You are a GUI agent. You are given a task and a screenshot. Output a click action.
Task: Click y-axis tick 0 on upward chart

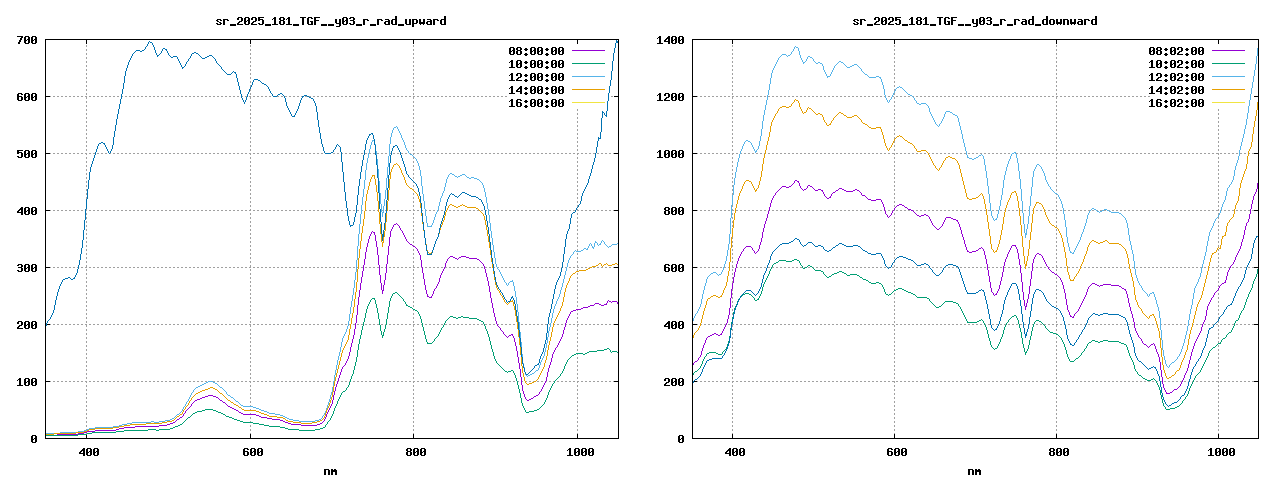(x=34, y=439)
